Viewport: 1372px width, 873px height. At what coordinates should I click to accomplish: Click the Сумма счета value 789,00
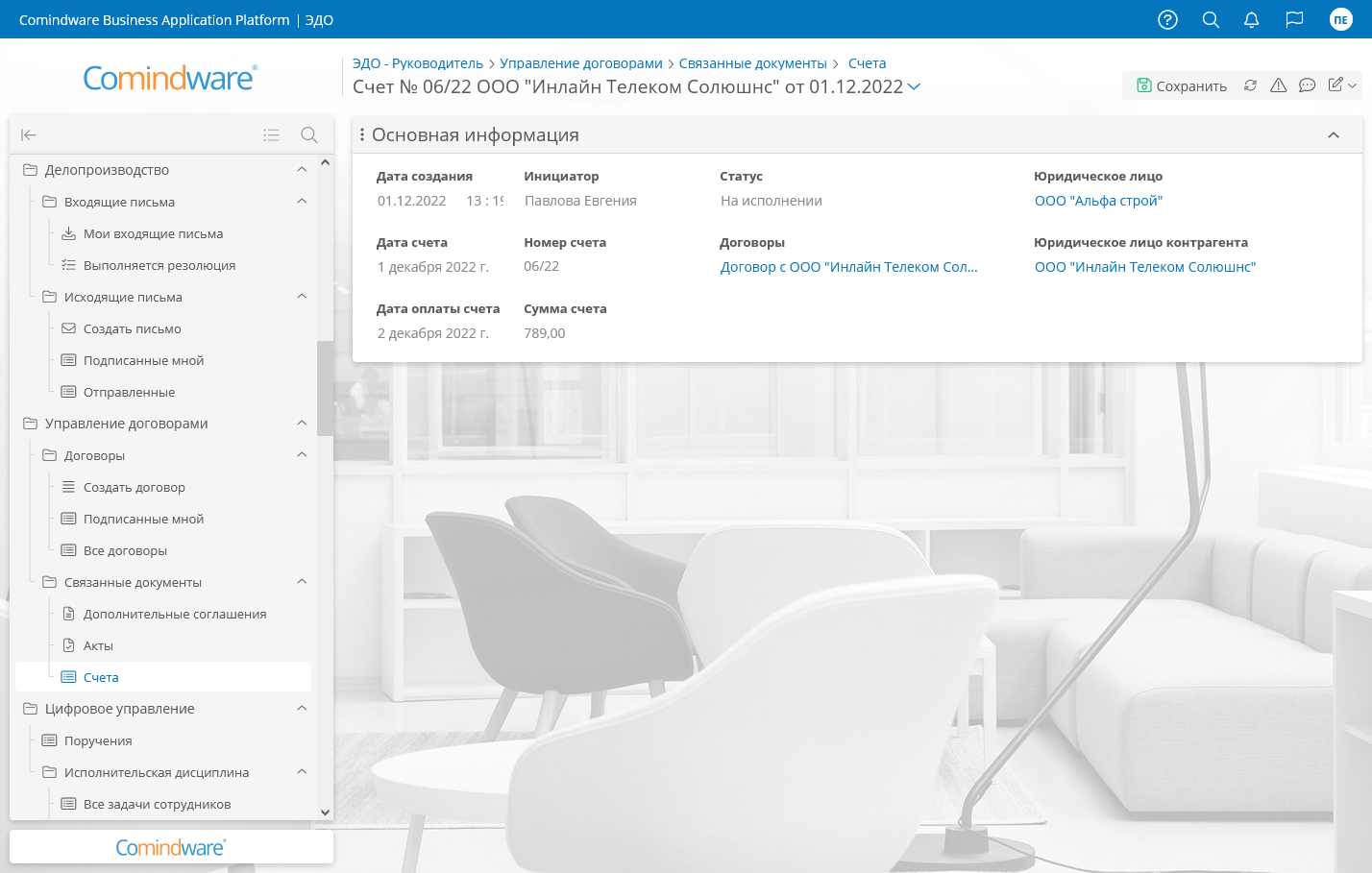(545, 333)
